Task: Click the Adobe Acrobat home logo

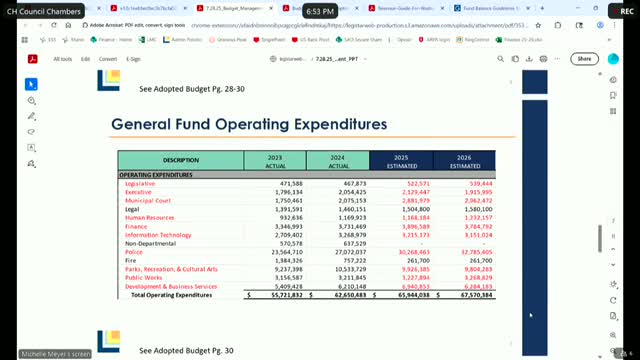Action: [33, 59]
